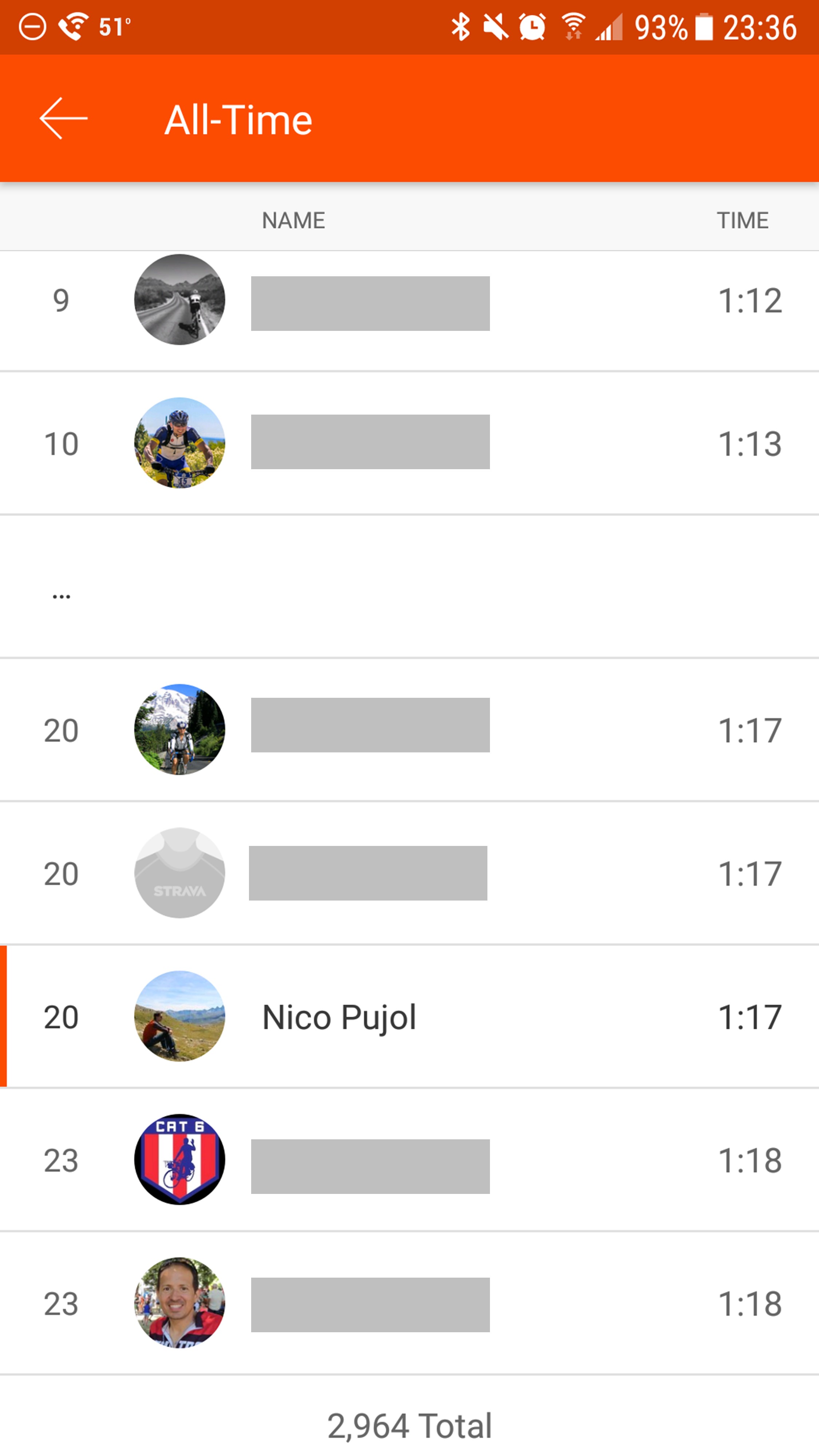Tap the muted sound status icon
The width and height of the screenshot is (819, 1456).
[x=496, y=27]
